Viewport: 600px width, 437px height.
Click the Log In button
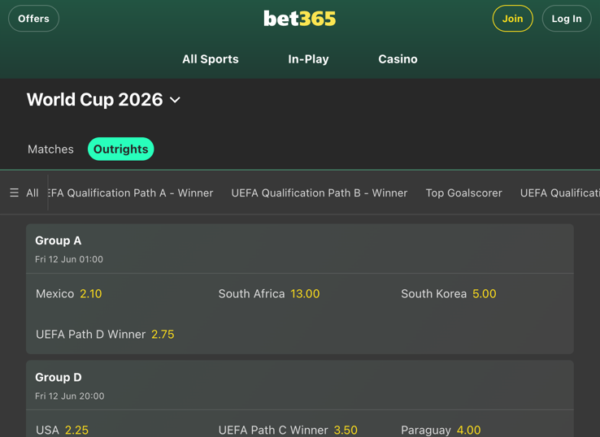pos(566,18)
